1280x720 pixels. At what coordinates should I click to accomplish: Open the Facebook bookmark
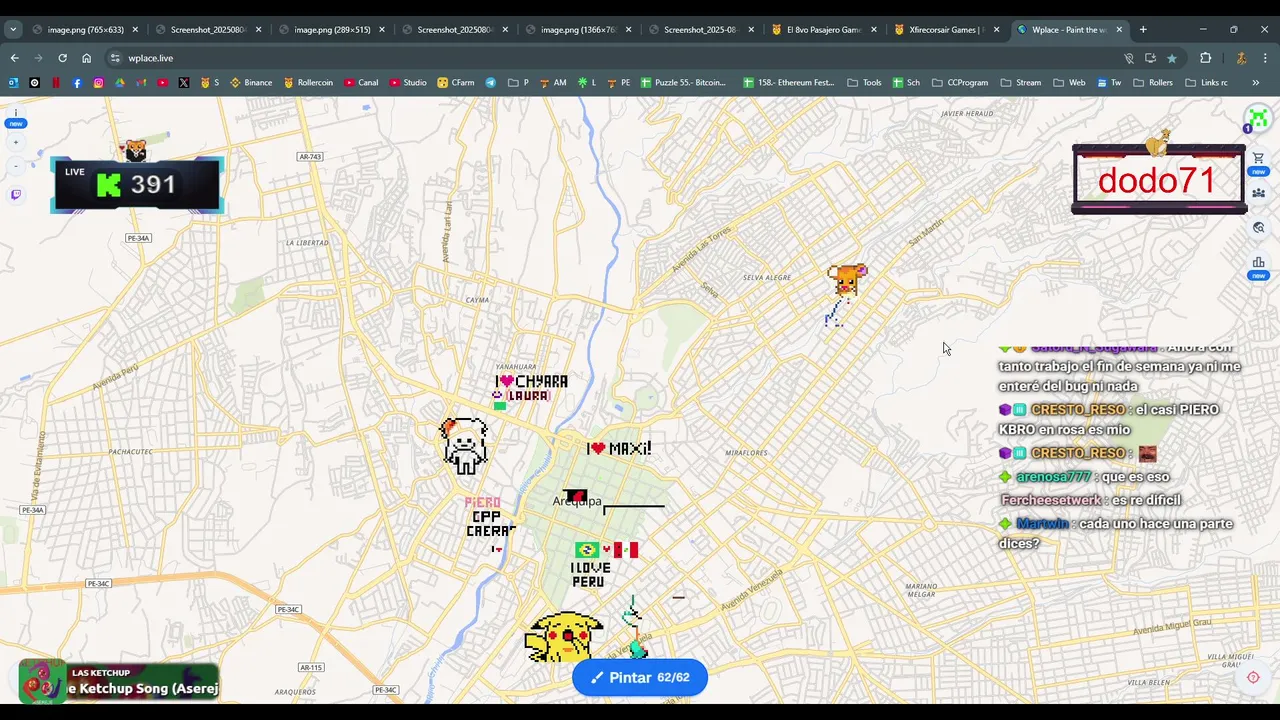[x=77, y=82]
